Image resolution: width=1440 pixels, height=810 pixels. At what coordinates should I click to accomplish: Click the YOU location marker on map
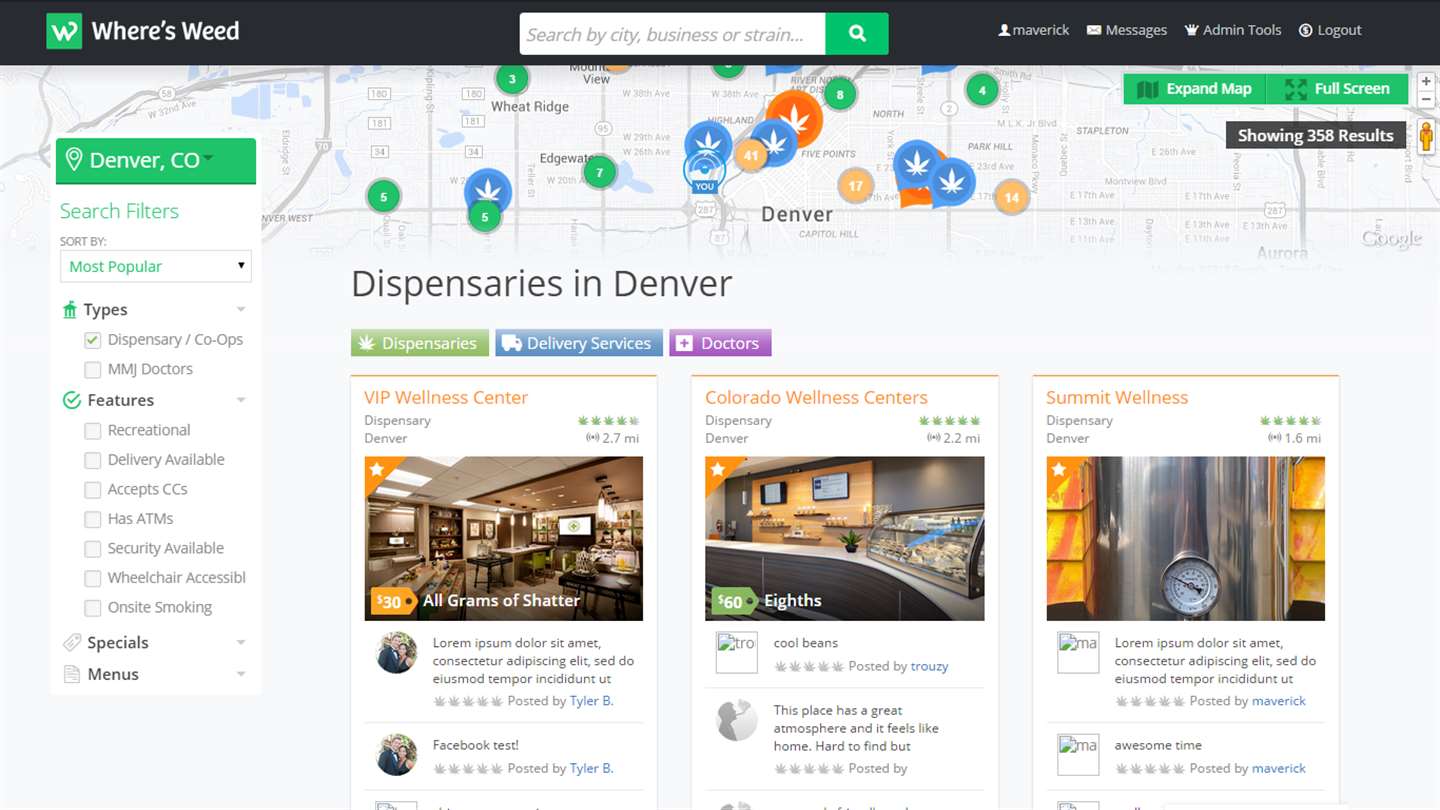[x=705, y=173]
